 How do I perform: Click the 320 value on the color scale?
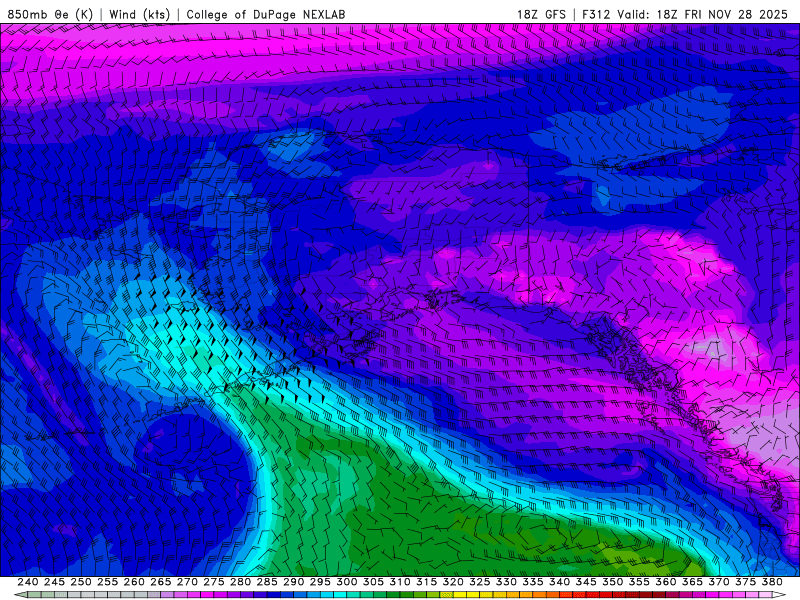click(x=453, y=582)
